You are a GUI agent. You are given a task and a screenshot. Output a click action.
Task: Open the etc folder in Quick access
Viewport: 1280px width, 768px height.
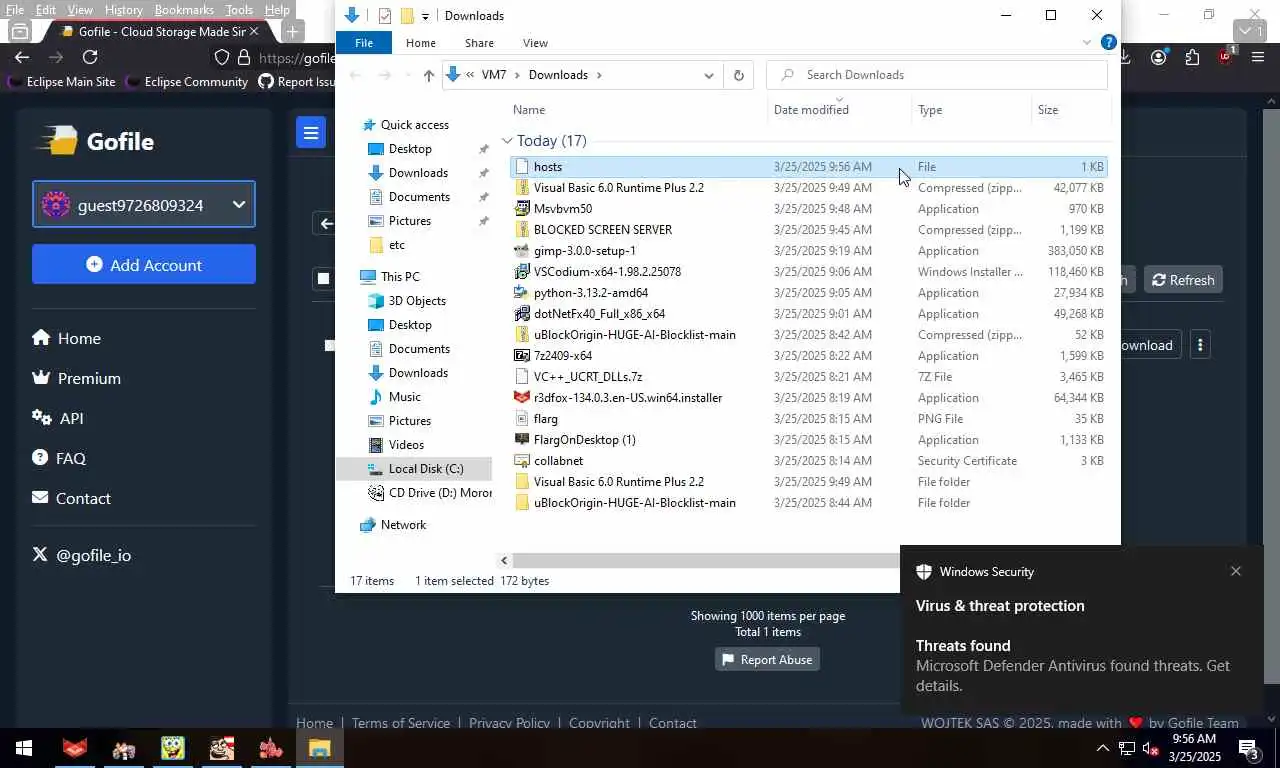click(396, 245)
